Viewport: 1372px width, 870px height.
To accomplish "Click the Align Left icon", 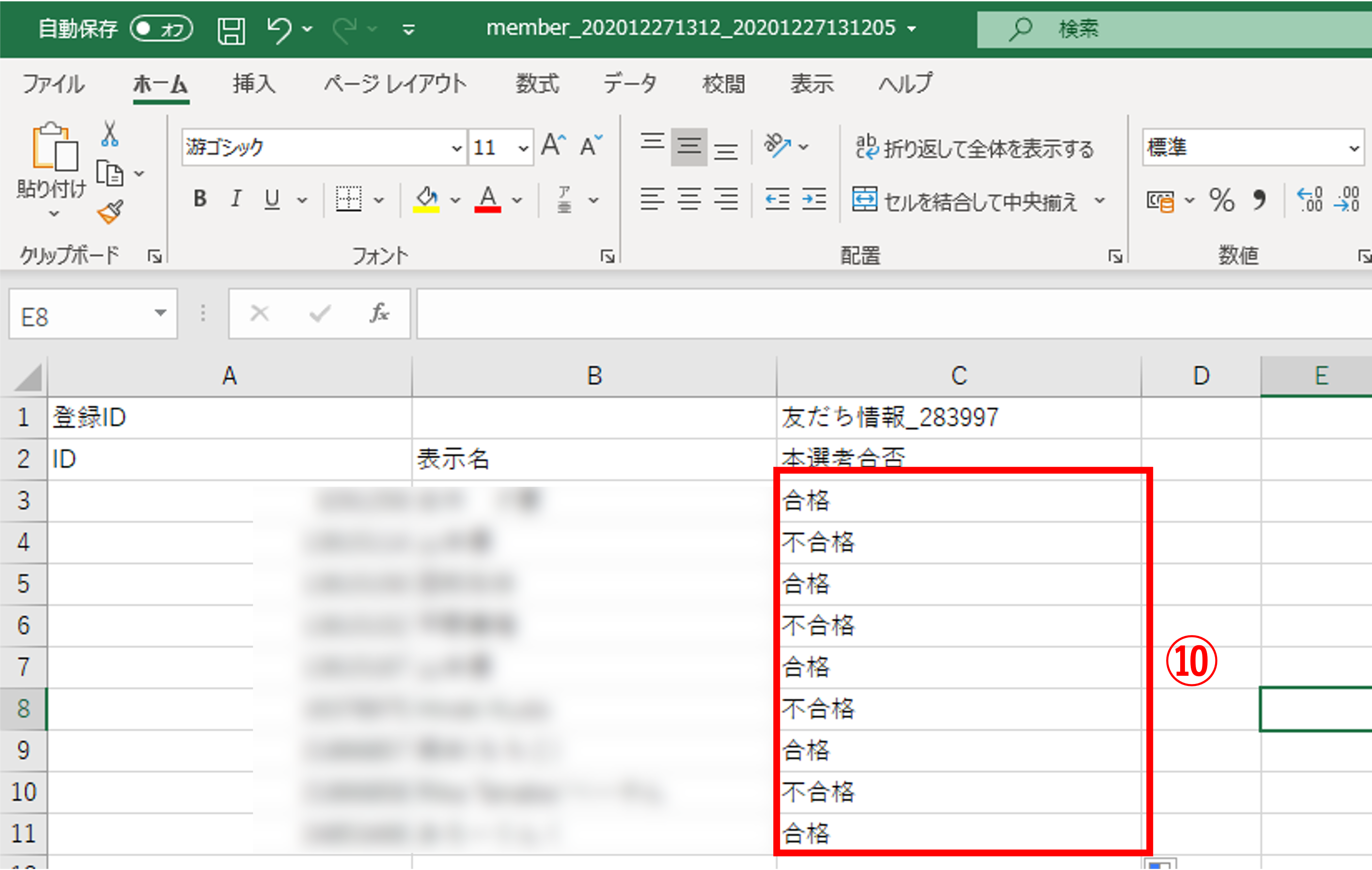I will click(652, 199).
